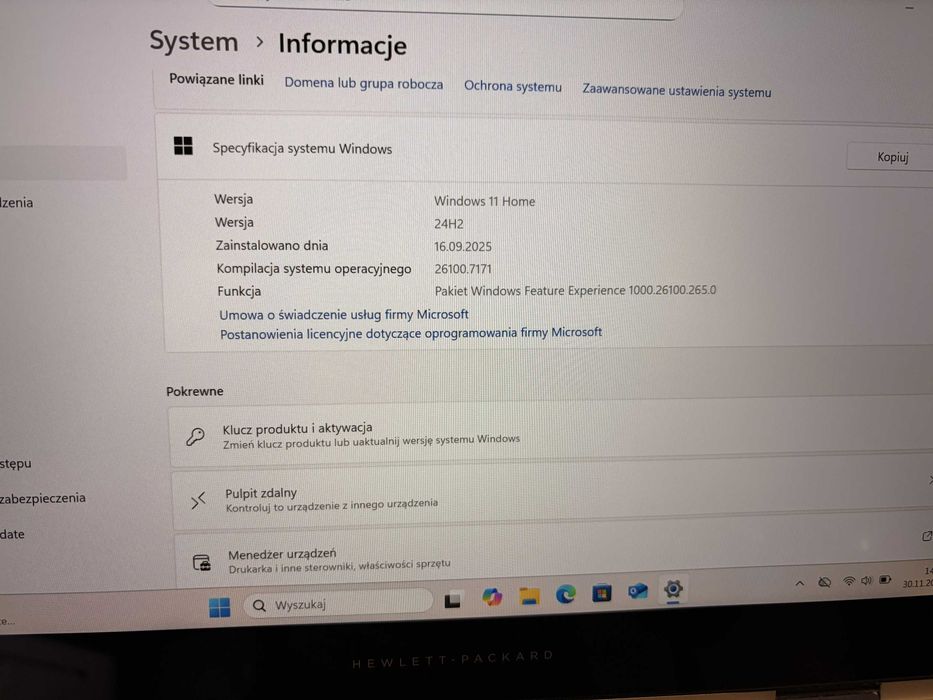Click the Informacje page heading

343,45
